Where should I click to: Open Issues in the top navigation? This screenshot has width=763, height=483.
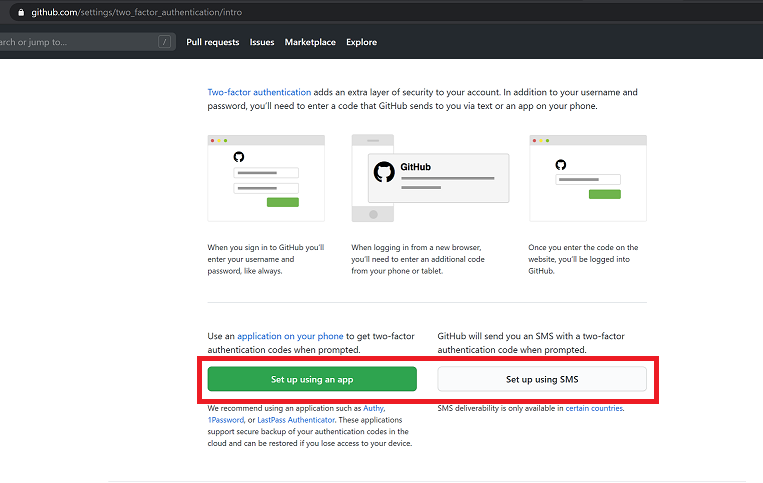[262, 42]
